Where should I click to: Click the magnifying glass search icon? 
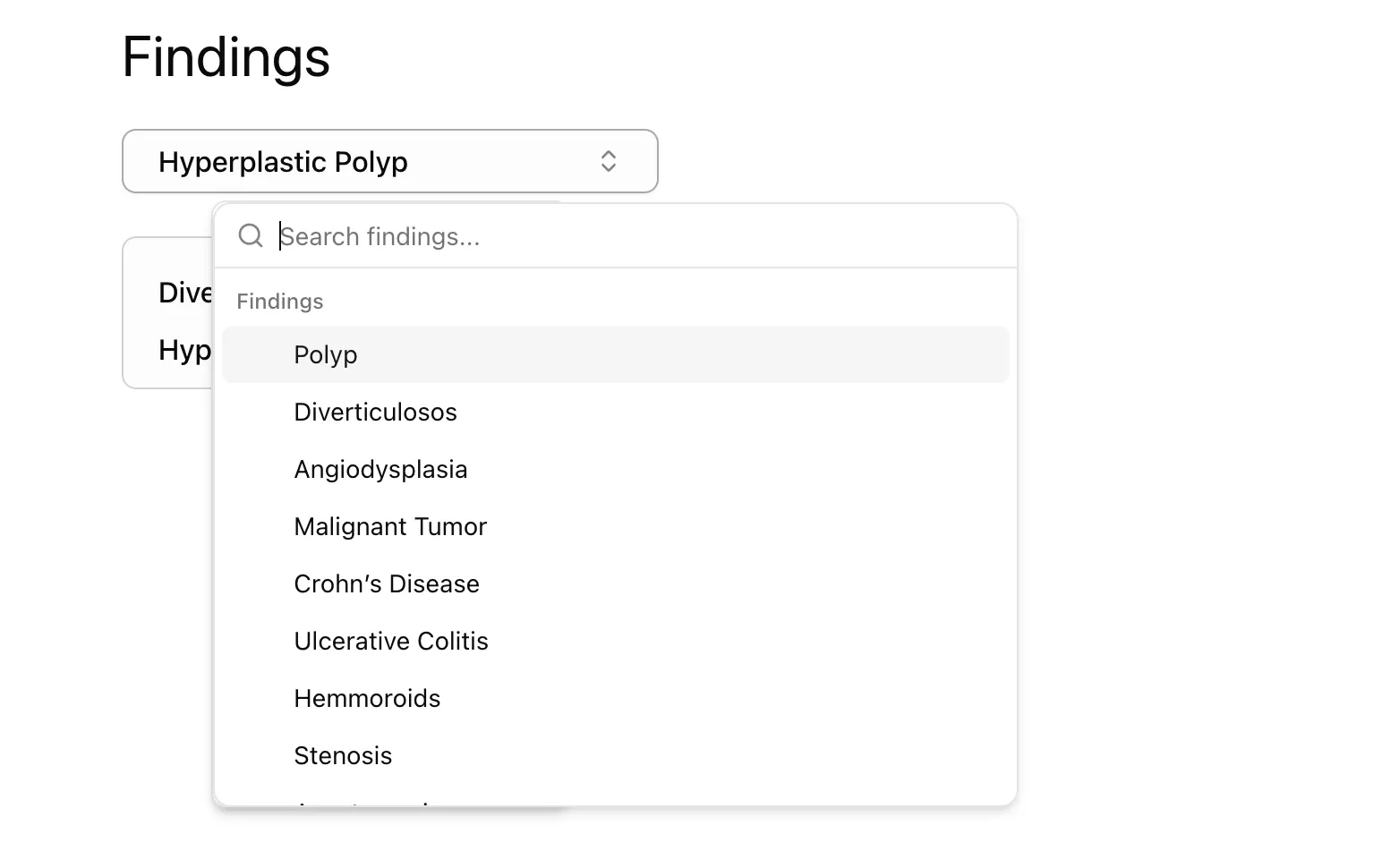pyautogui.click(x=251, y=236)
